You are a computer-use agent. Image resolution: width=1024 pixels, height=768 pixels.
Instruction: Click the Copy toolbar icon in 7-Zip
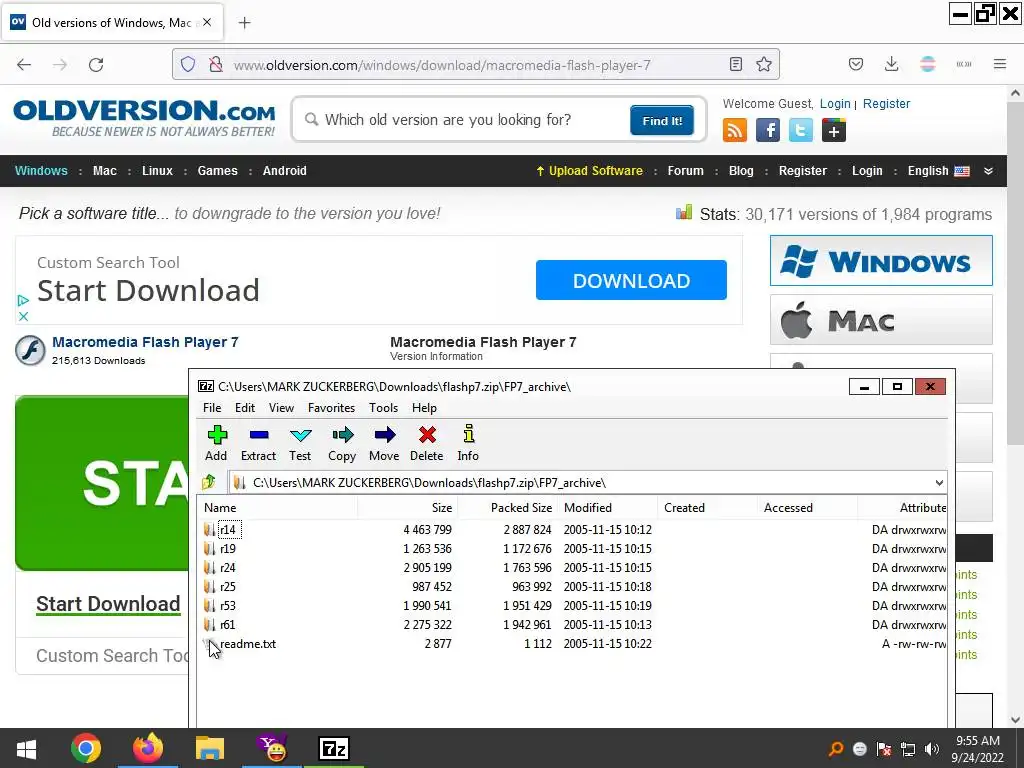coord(342,443)
